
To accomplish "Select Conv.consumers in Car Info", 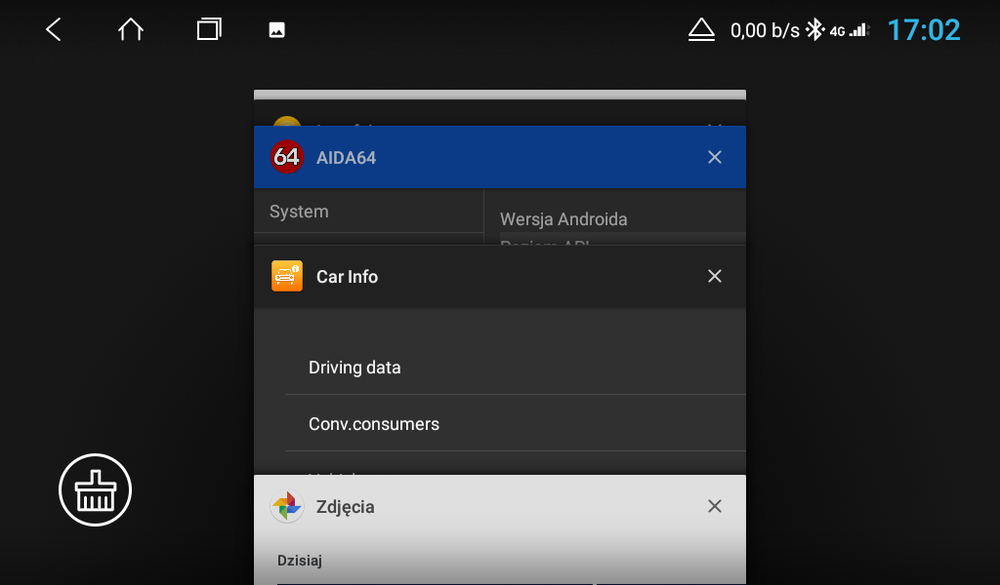I will pyautogui.click(x=374, y=424).
